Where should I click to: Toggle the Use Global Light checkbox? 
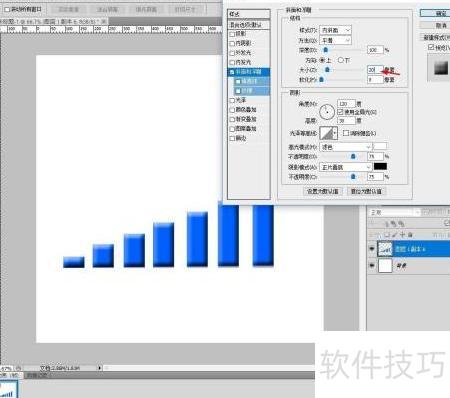click(x=340, y=112)
